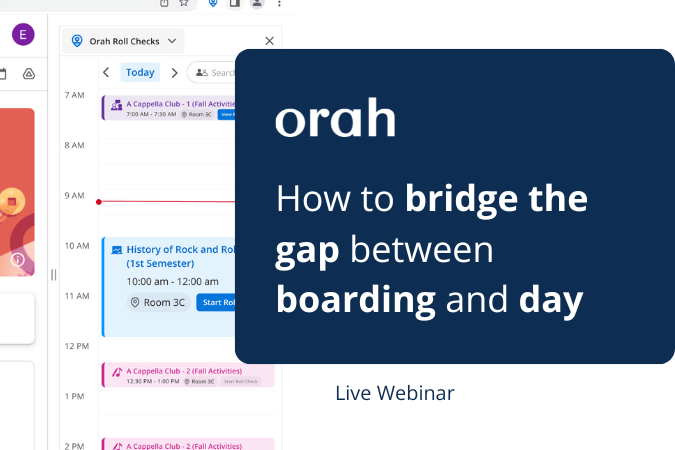This screenshot has width=675, height=450.
Task: Click Start Roll Check on 12:30 PM A Cappella event
Action: 241,381
